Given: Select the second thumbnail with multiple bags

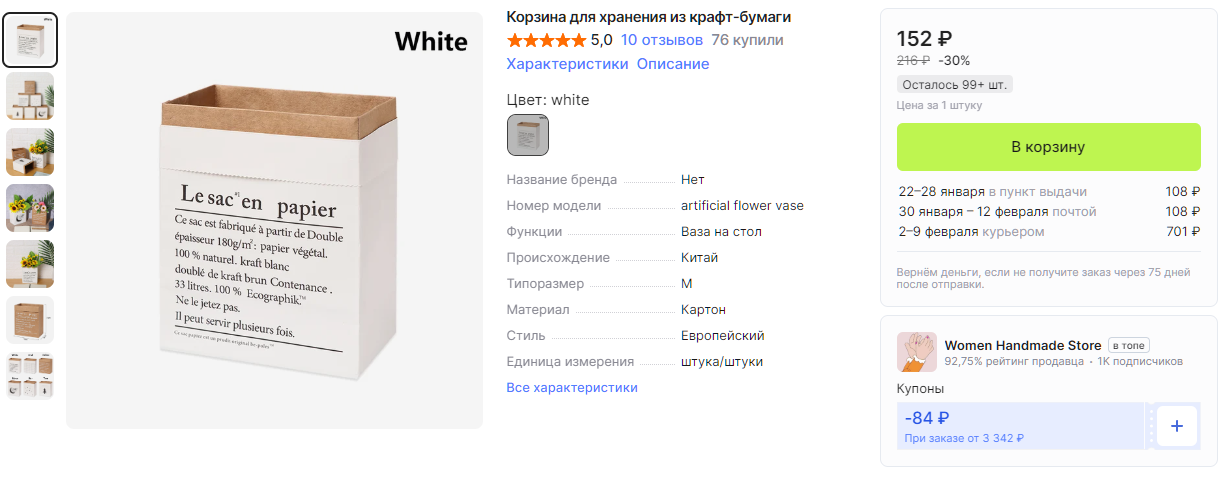Looking at the screenshot, I should pos(30,96).
